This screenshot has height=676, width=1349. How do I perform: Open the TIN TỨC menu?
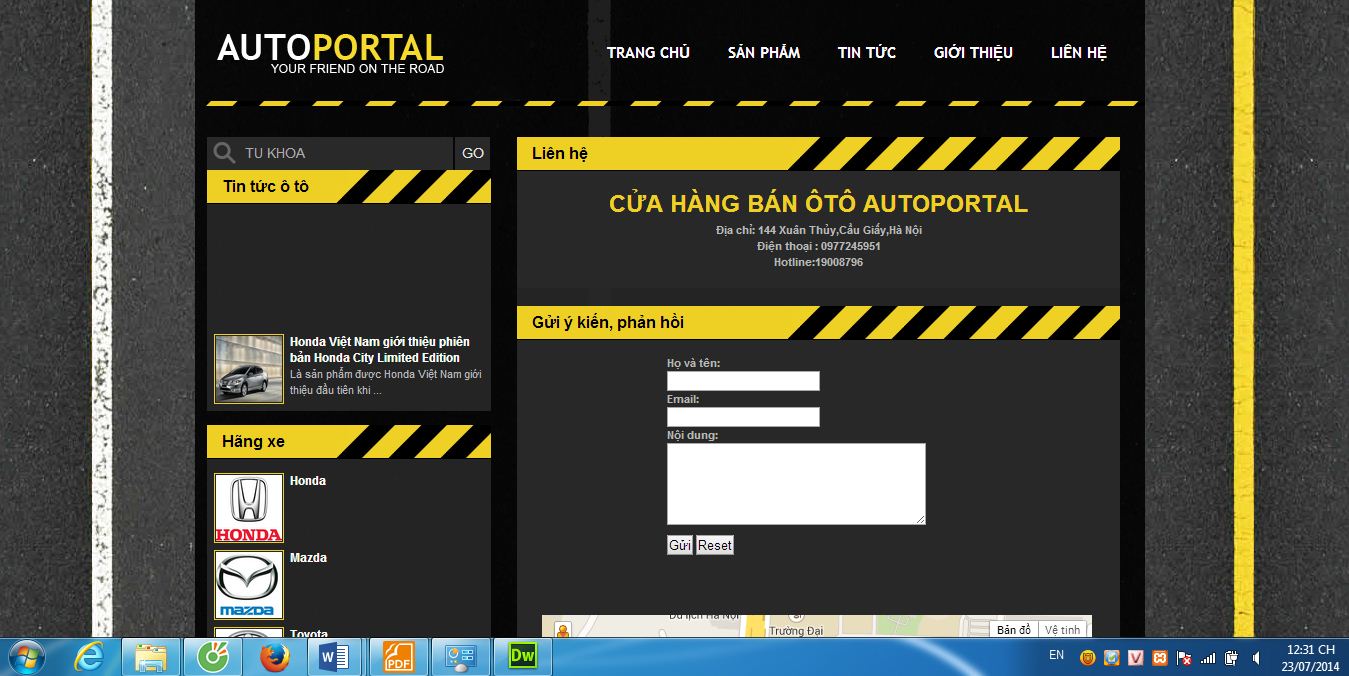pos(867,53)
